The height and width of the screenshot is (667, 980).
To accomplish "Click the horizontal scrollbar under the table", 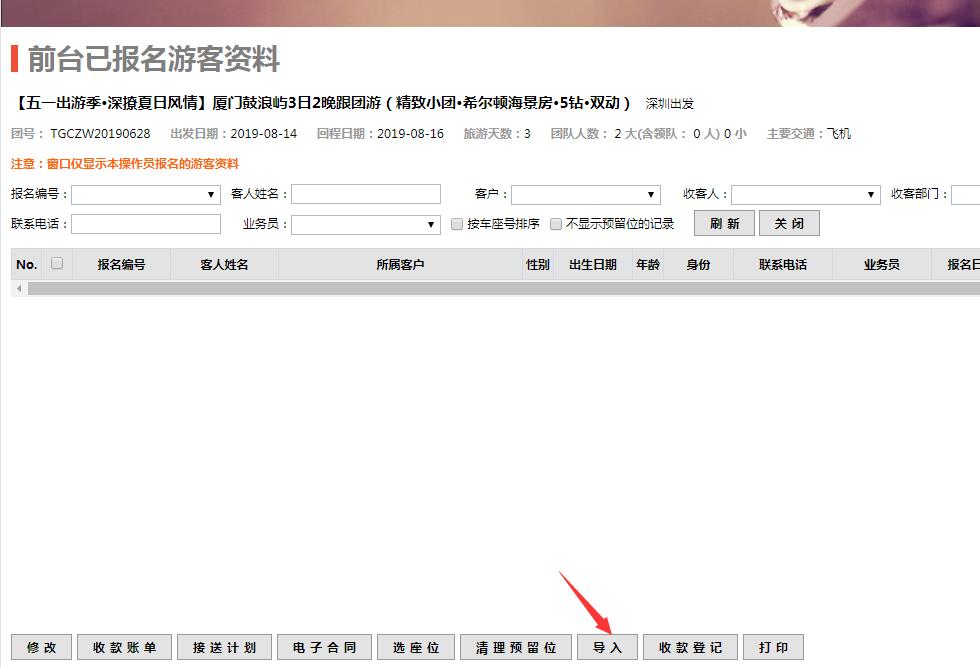I will (500, 288).
